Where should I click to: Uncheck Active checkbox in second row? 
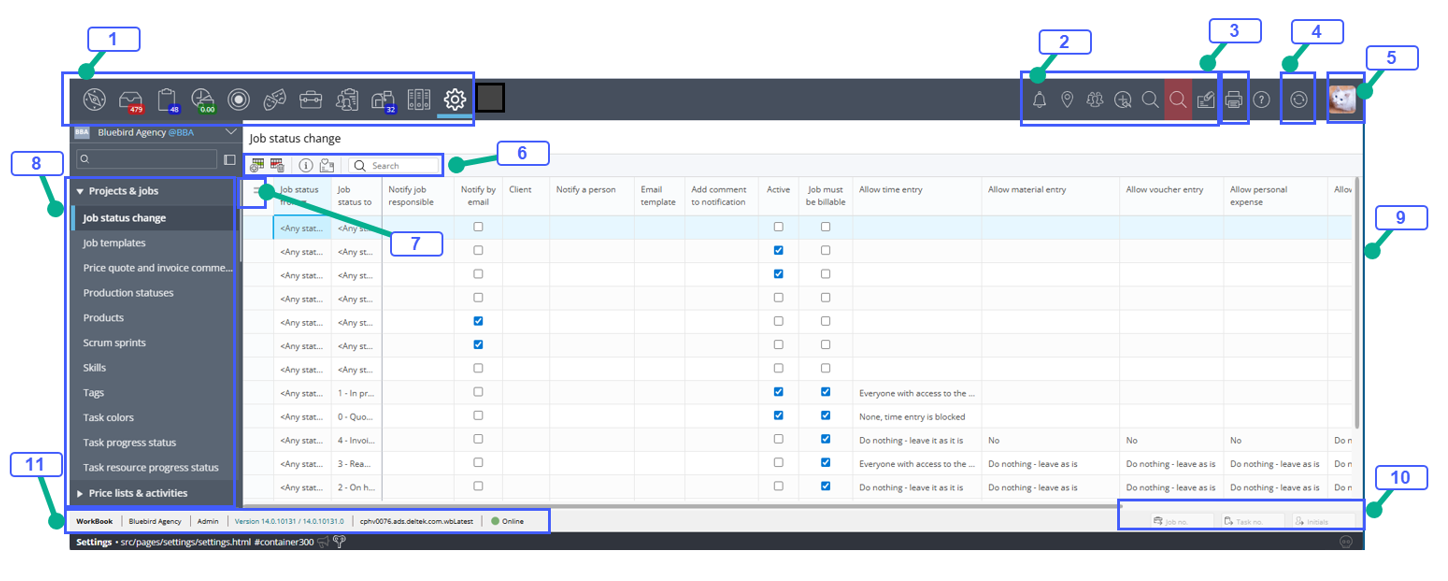coord(778,250)
